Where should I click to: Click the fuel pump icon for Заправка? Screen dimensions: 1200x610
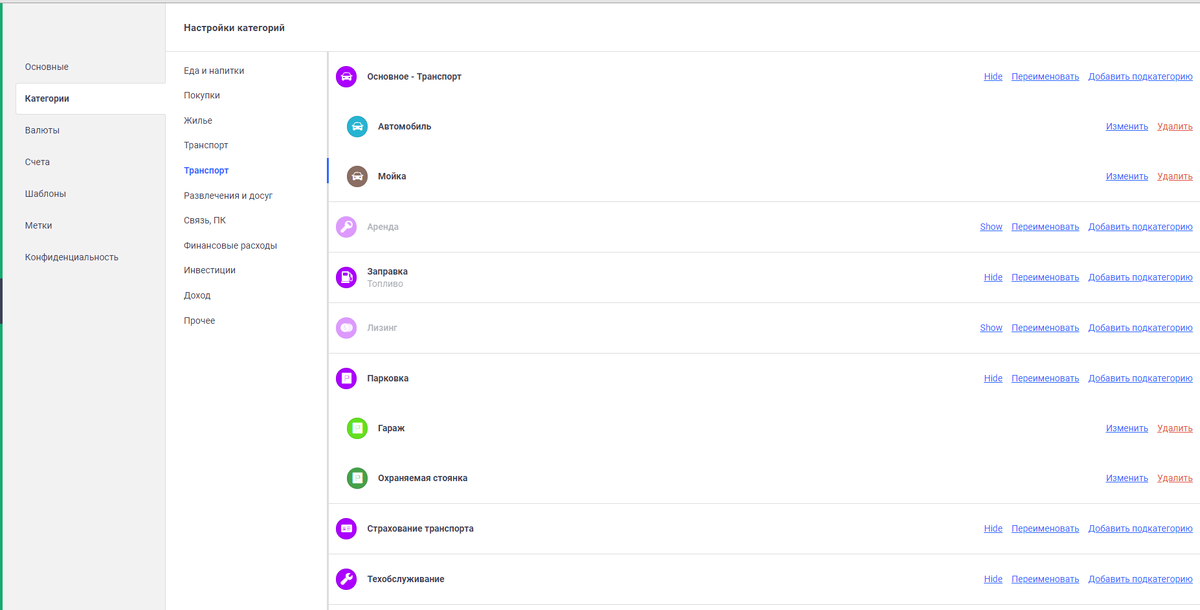[346, 277]
